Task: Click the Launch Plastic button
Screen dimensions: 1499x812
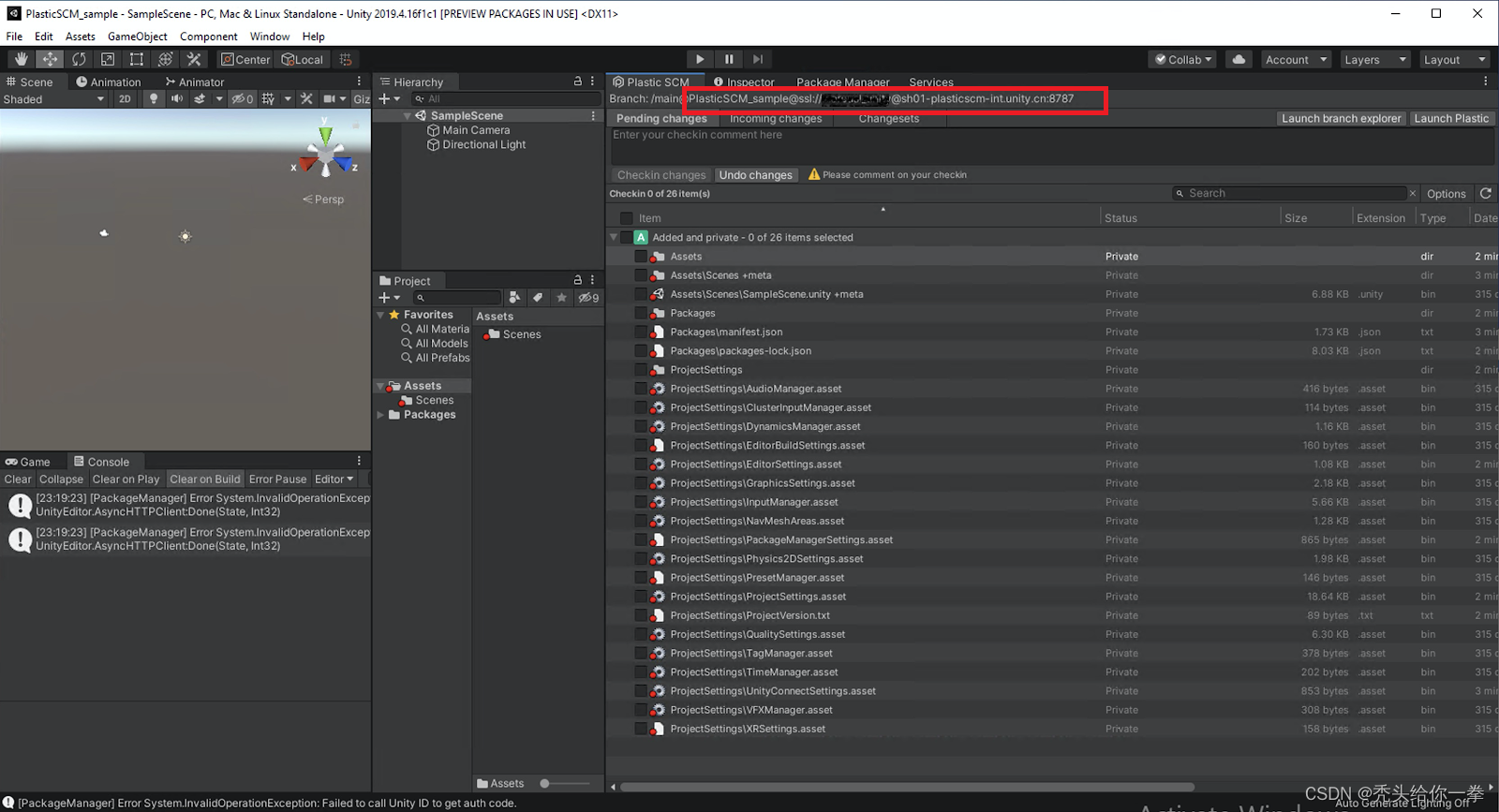Action: 1451,119
